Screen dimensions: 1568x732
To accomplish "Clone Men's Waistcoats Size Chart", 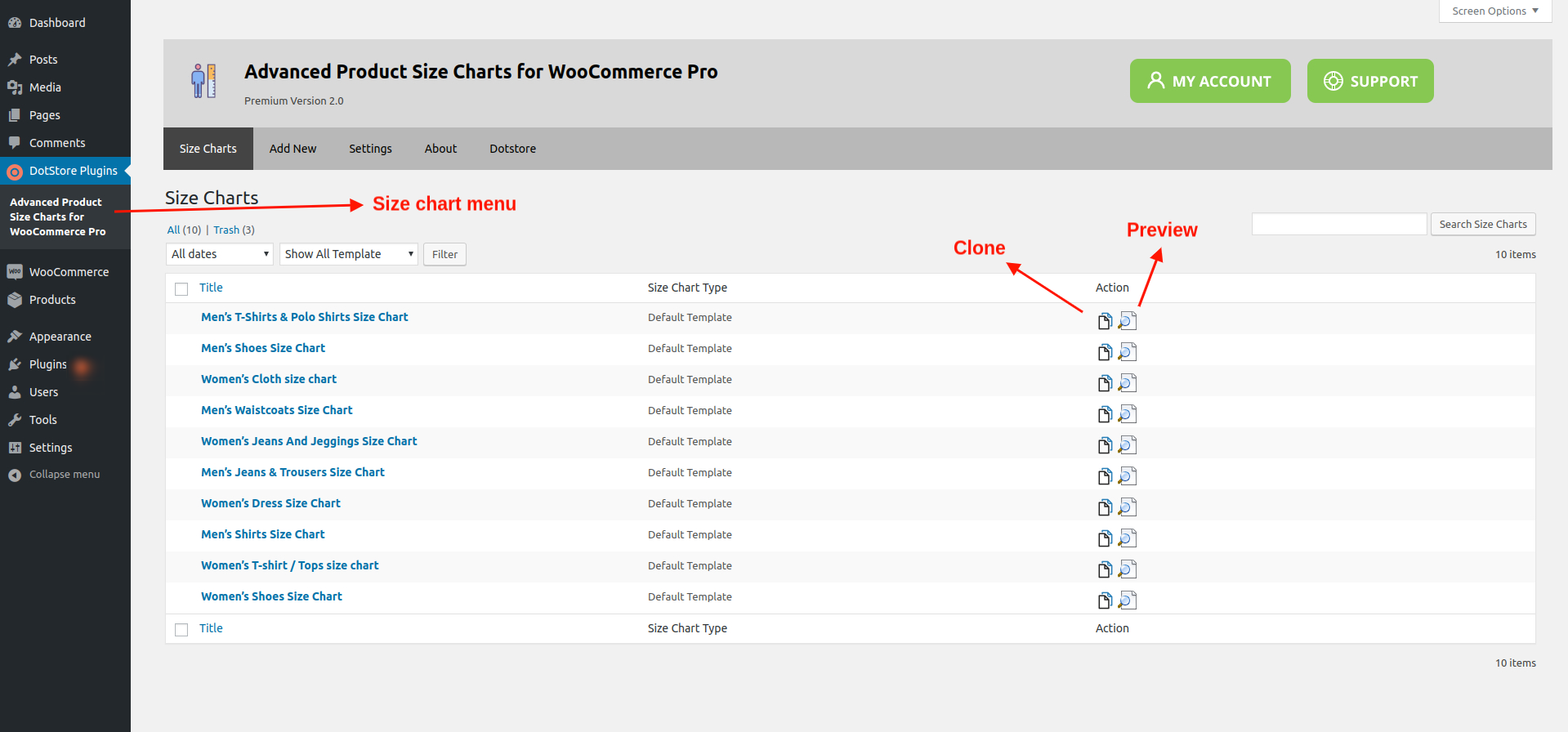I will click(x=1105, y=414).
